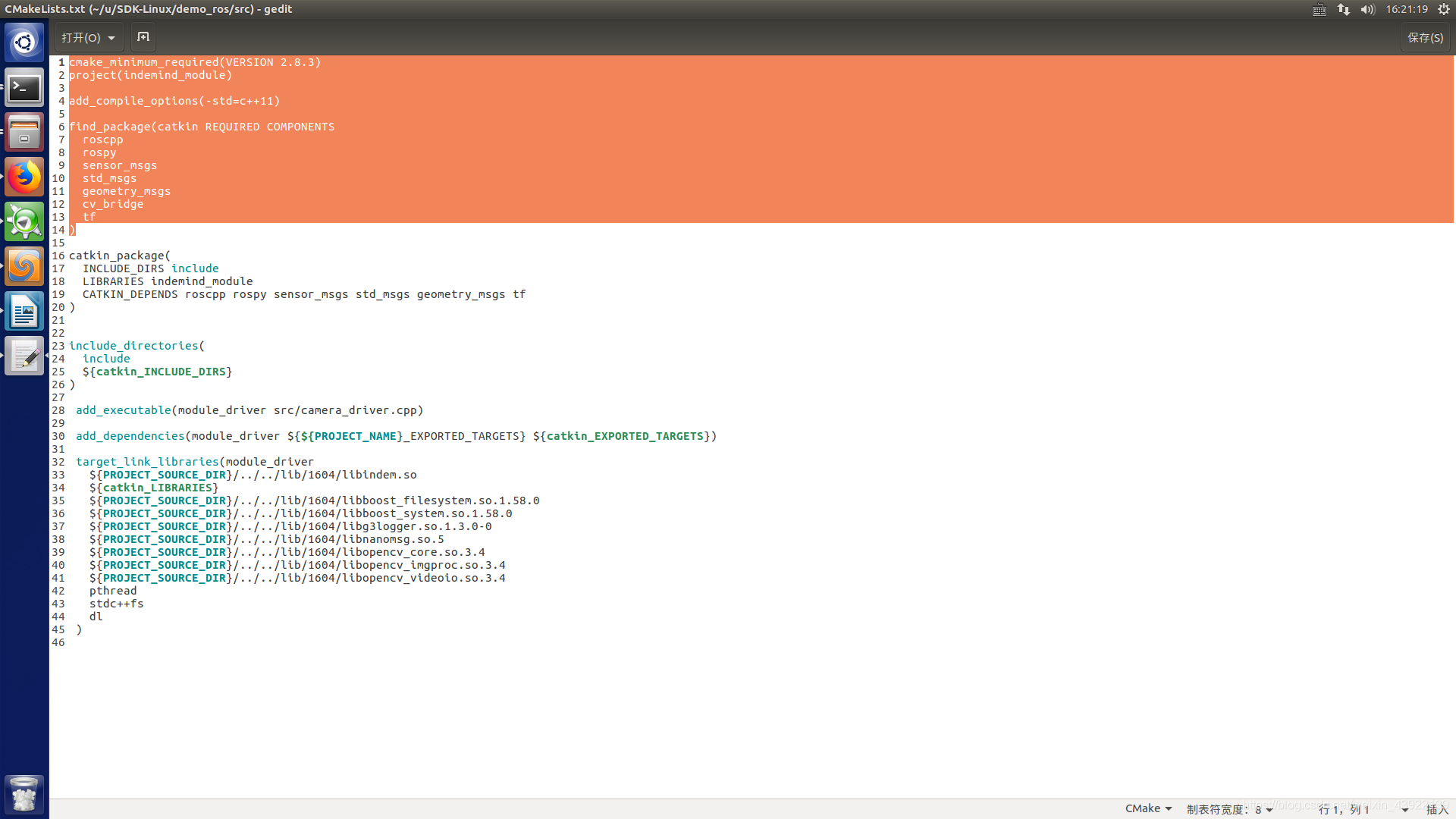Click add_compile_options(-std=c++11) line
1456x819 pixels.
[x=174, y=101]
